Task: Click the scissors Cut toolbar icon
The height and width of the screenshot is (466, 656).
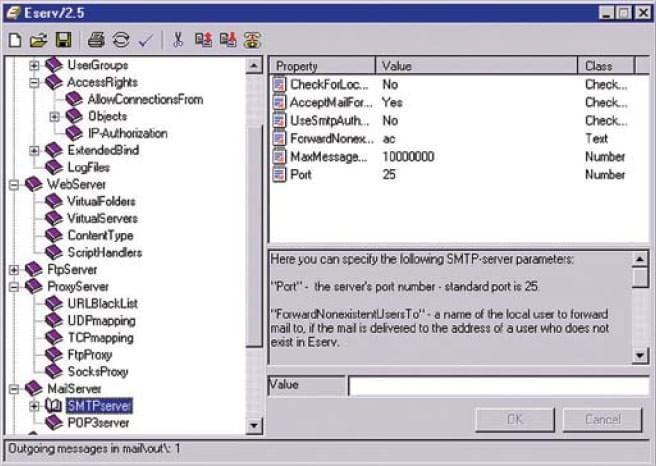Action: tap(178, 41)
